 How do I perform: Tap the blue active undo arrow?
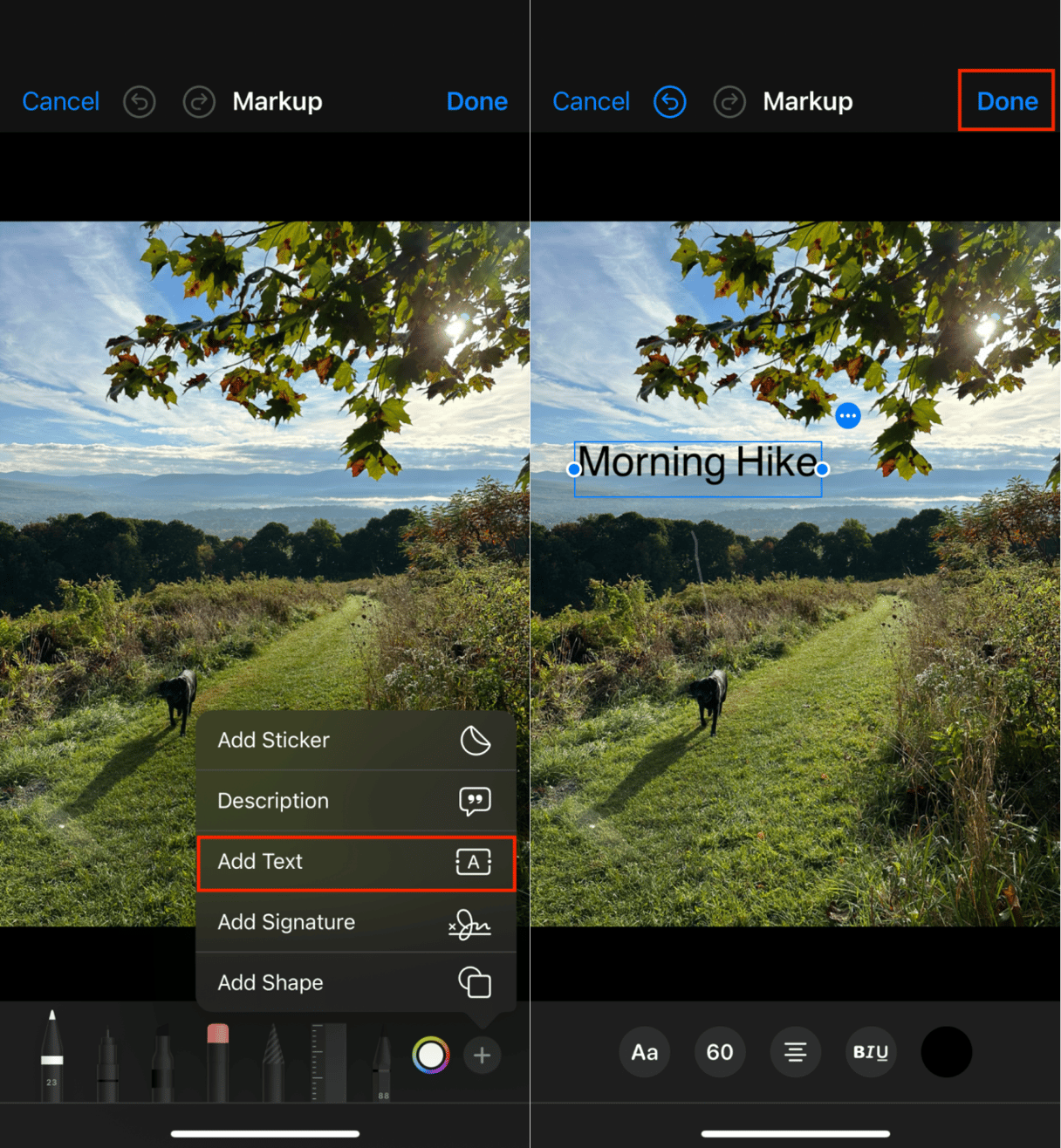669,102
